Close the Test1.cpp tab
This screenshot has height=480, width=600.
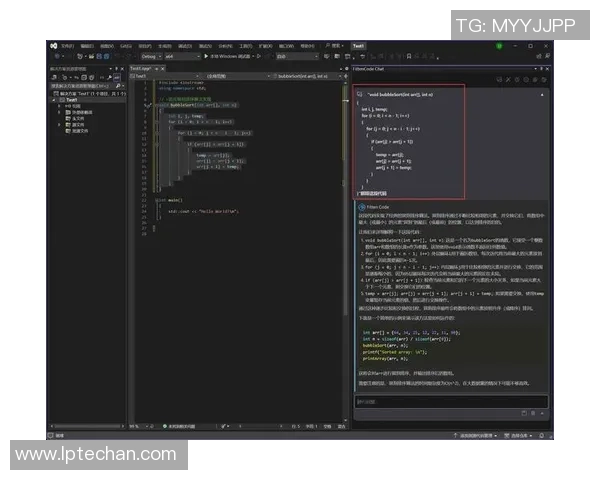tap(163, 69)
